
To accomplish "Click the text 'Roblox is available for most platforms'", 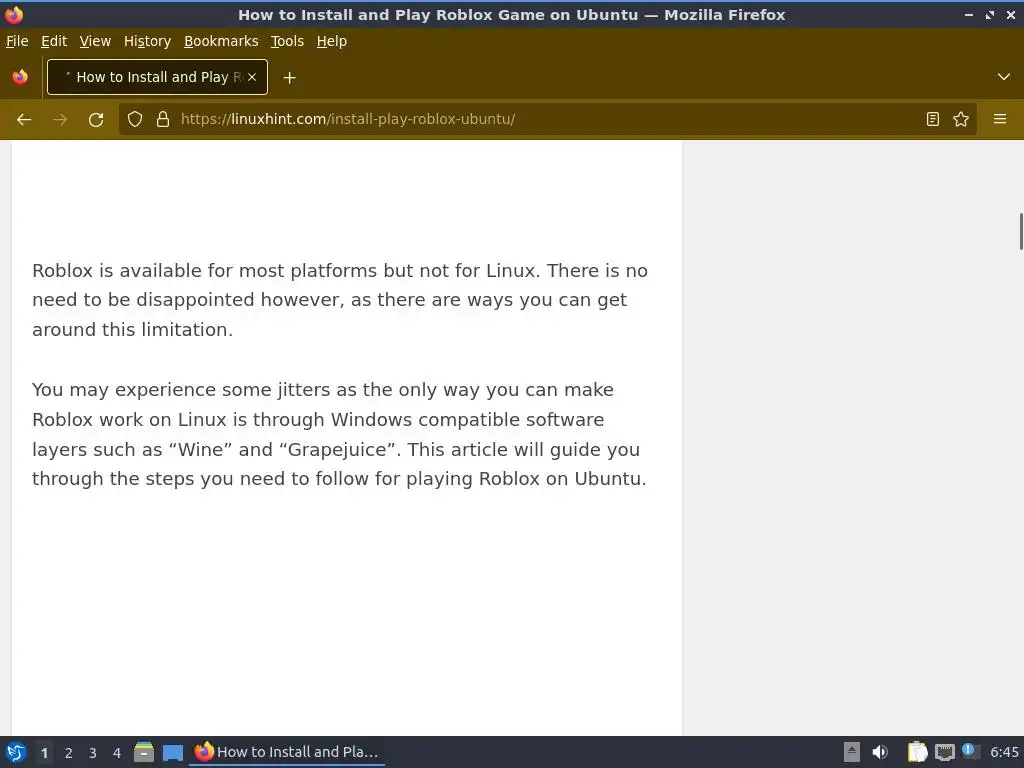I will (x=204, y=270).
